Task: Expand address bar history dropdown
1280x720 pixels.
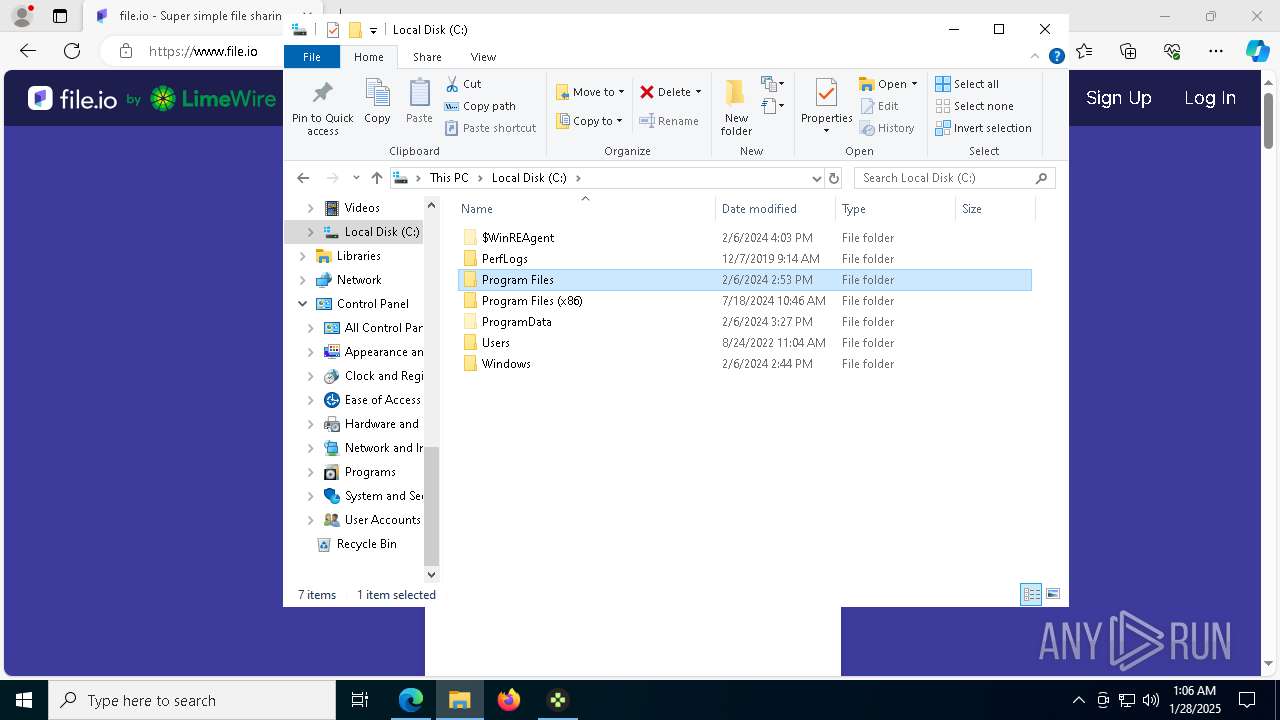Action: click(x=817, y=178)
